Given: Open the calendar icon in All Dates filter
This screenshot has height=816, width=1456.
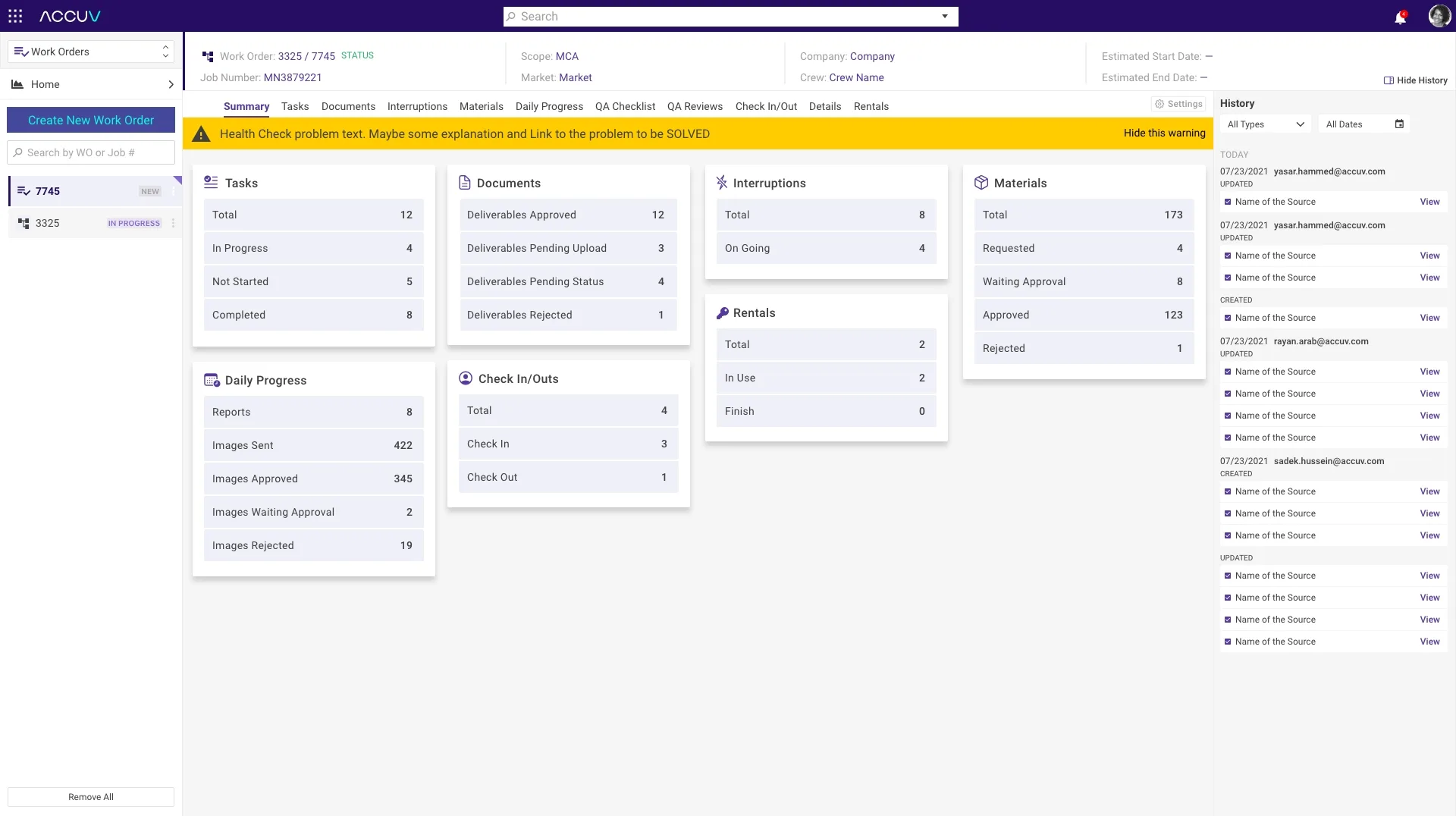Looking at the screenshot, I should coord(1399,124).
